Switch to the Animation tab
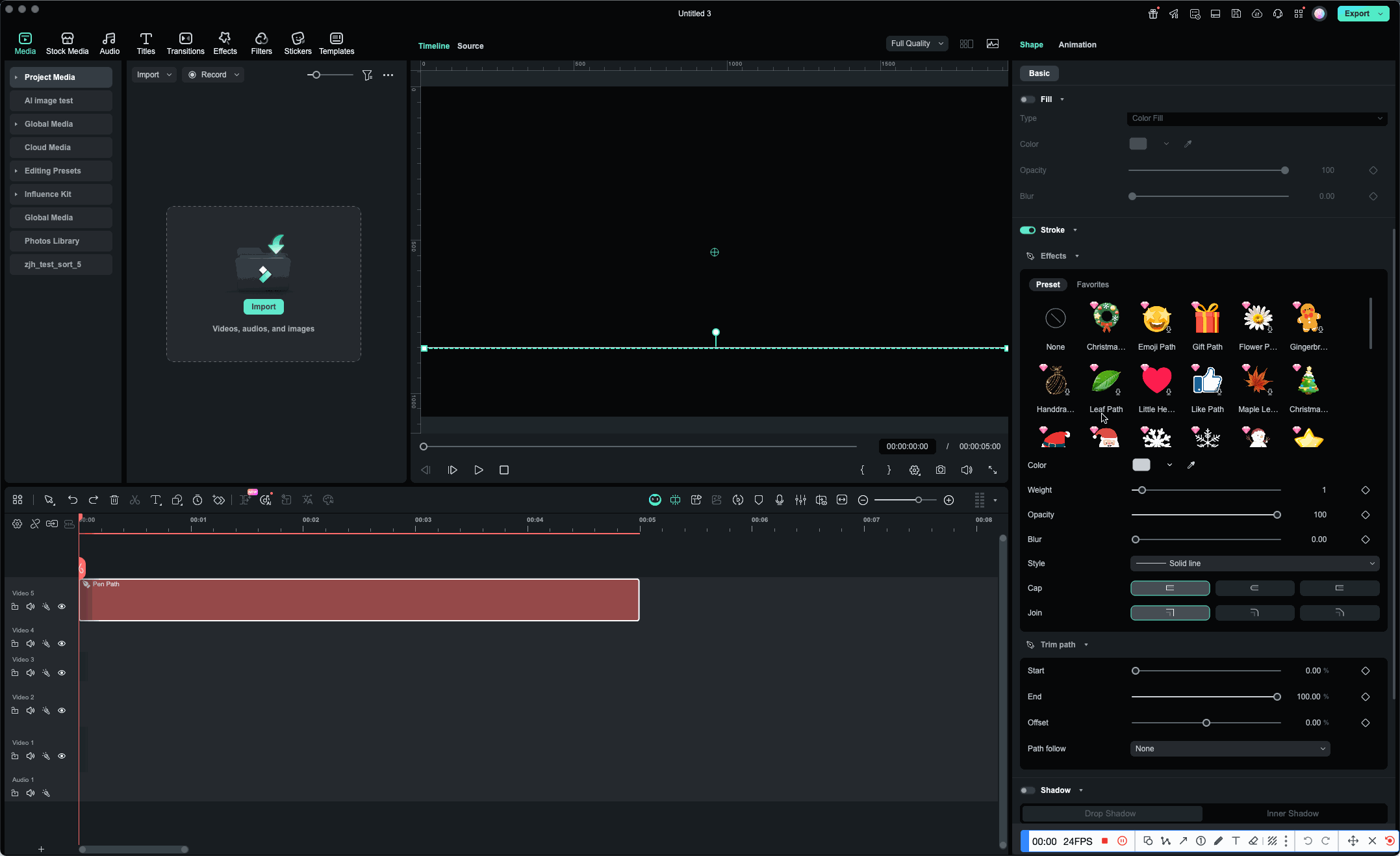 [1076, 45]
